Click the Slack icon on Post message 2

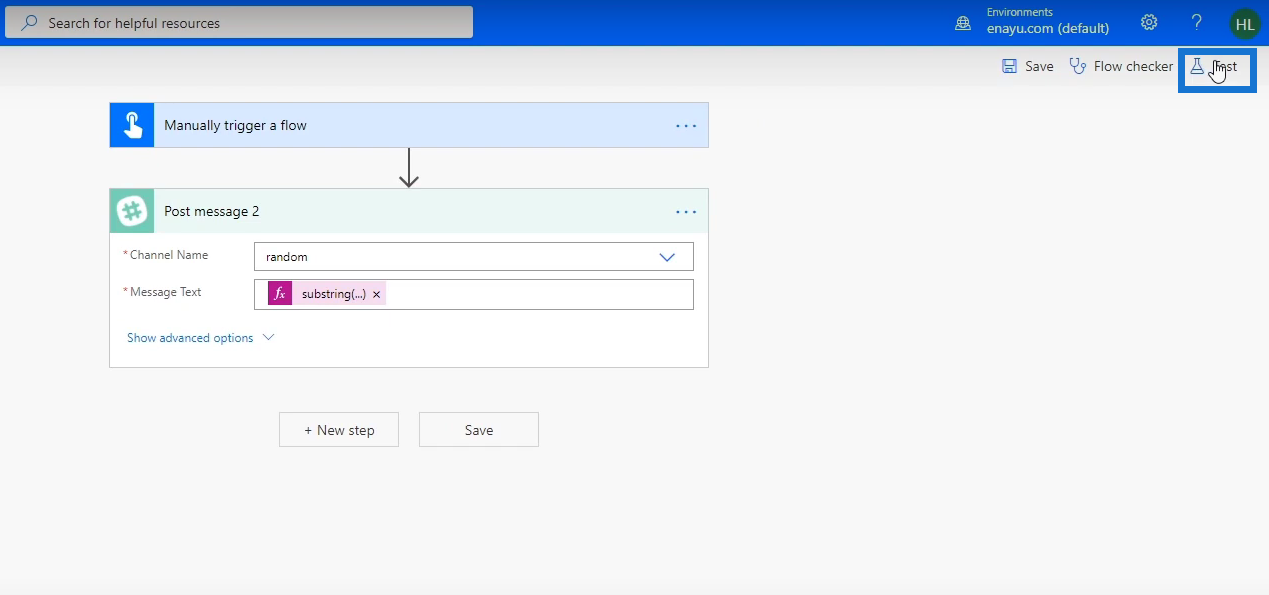132,211
